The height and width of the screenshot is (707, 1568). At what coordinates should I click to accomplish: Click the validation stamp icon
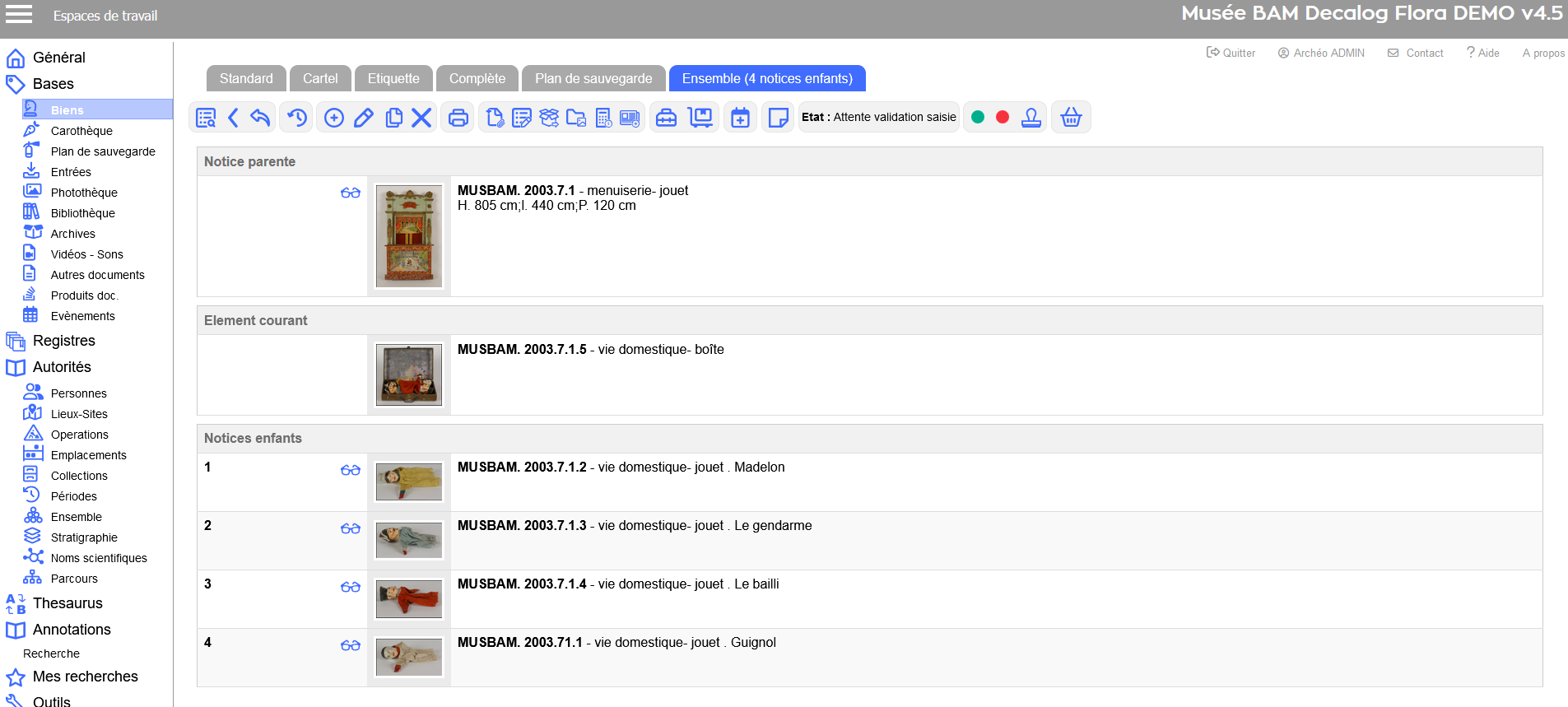click(1031, 118)
